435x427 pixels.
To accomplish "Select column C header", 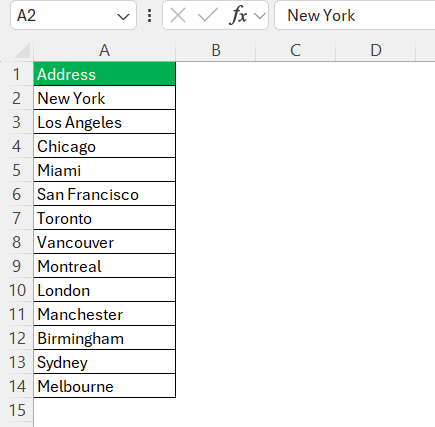I will point(295,50).
